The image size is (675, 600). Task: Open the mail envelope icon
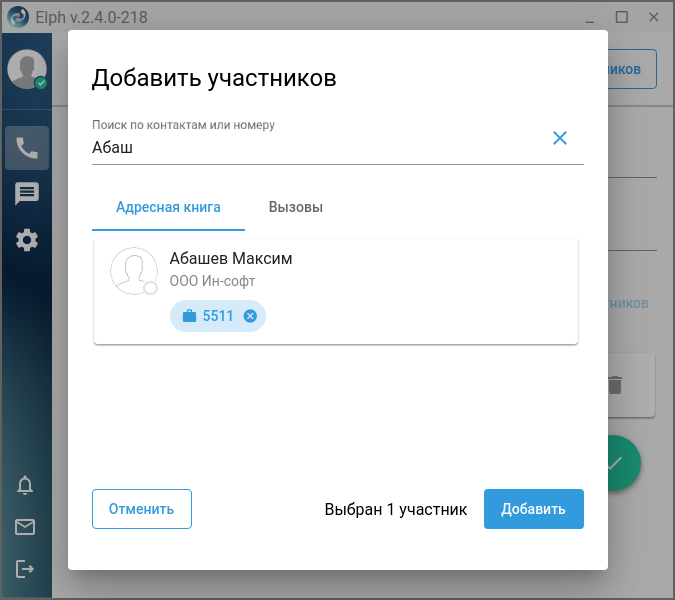[25, 527]
